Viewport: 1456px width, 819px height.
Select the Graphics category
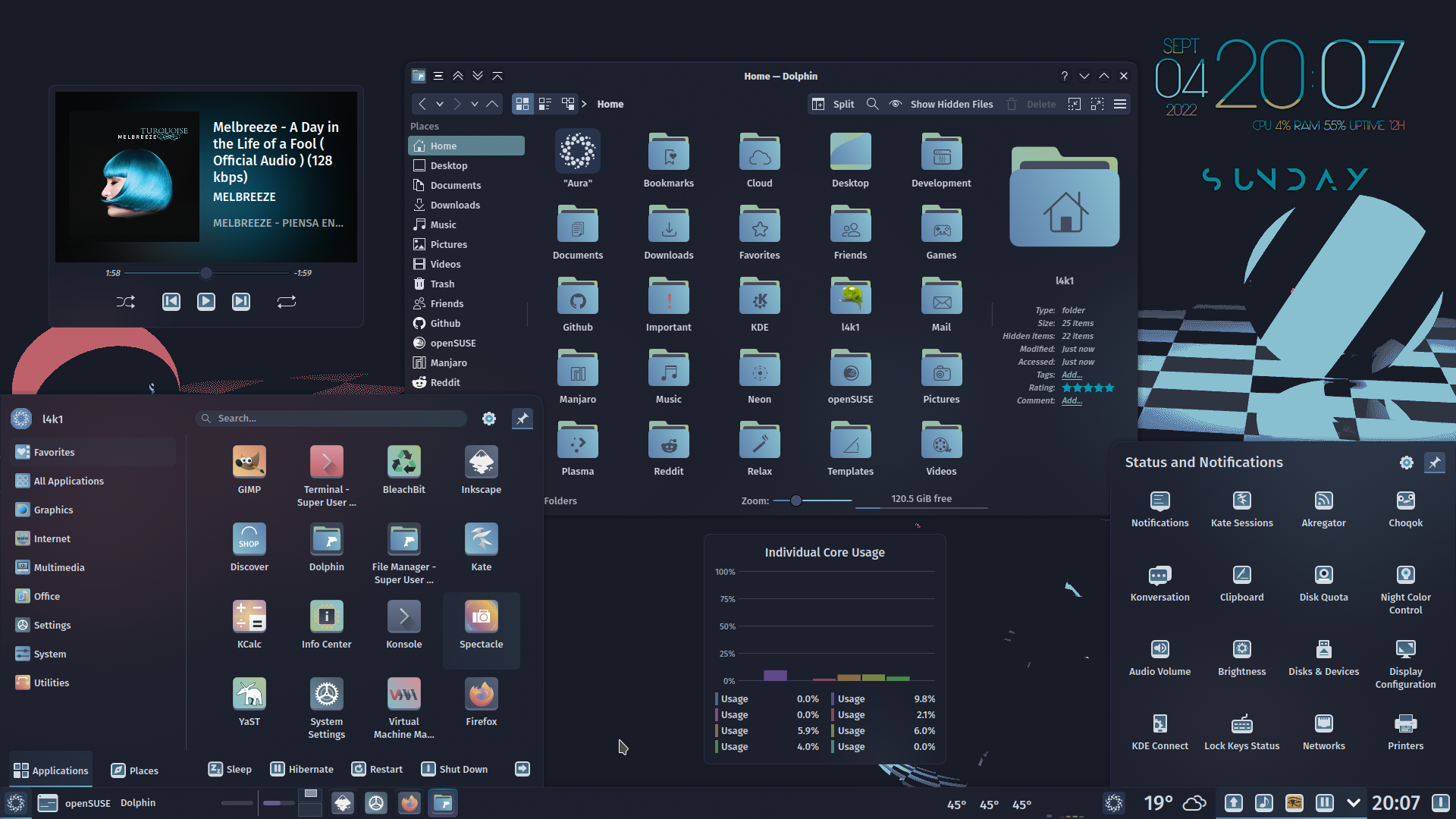[93, 510]
